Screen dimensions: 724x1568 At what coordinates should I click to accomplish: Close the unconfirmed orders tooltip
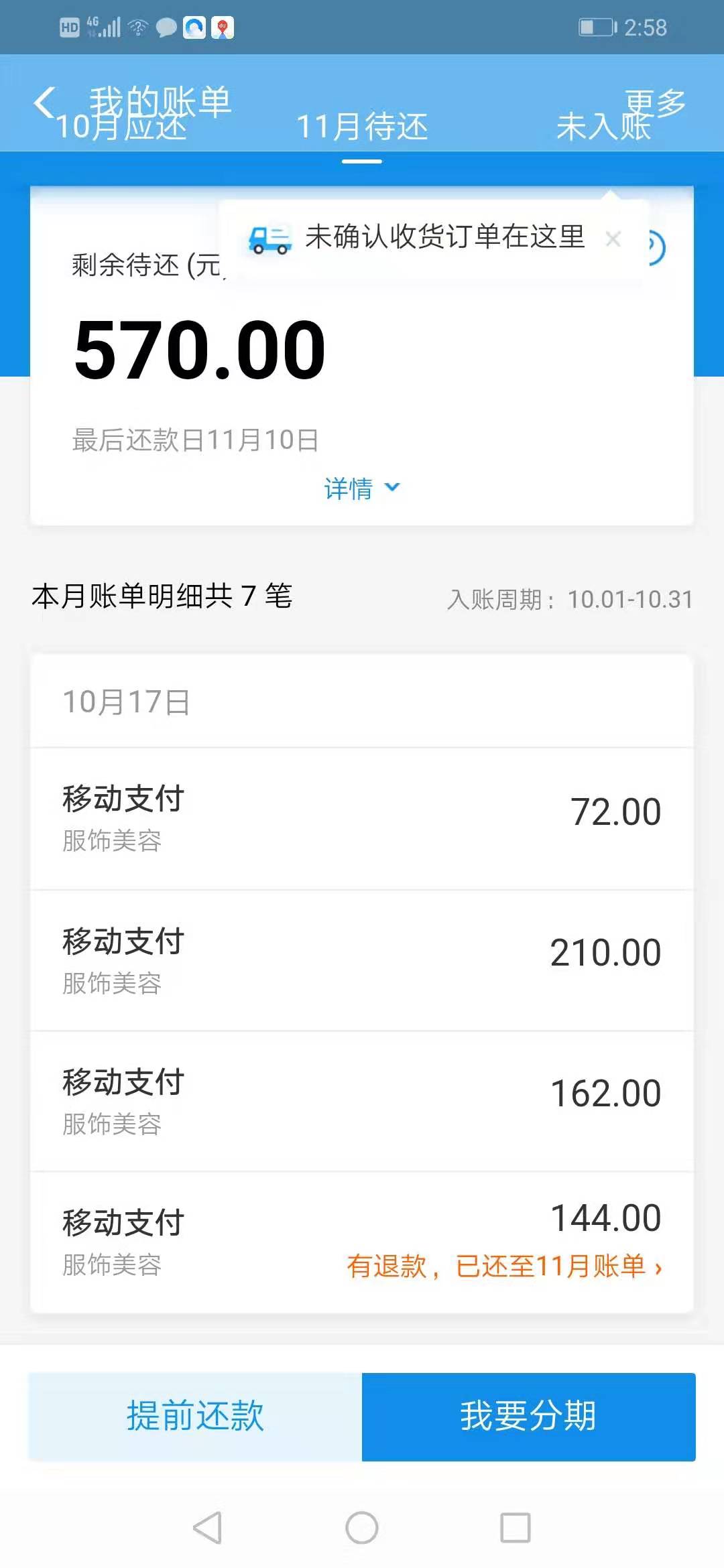[613, 239]
